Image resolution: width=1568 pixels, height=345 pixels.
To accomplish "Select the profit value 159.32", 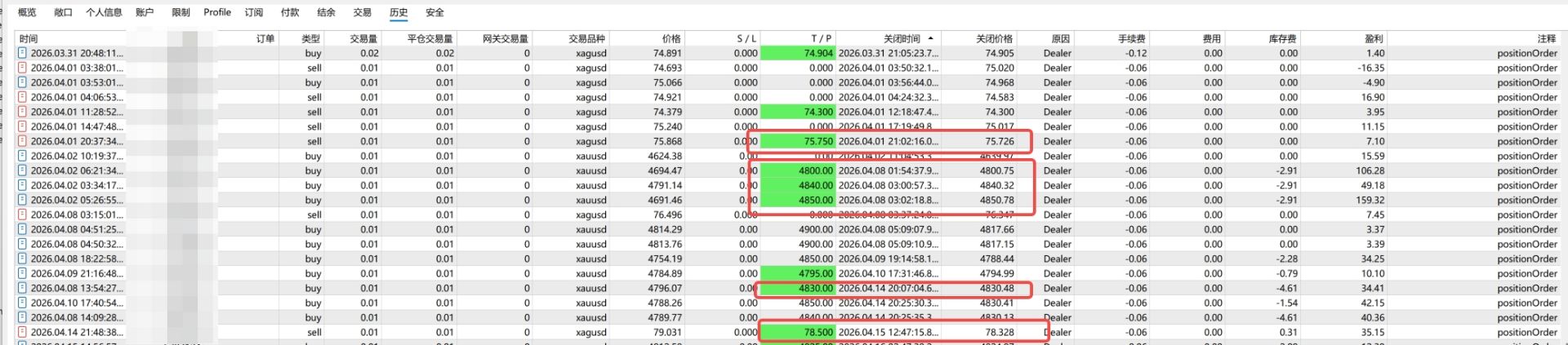I will pos(1370,200).
